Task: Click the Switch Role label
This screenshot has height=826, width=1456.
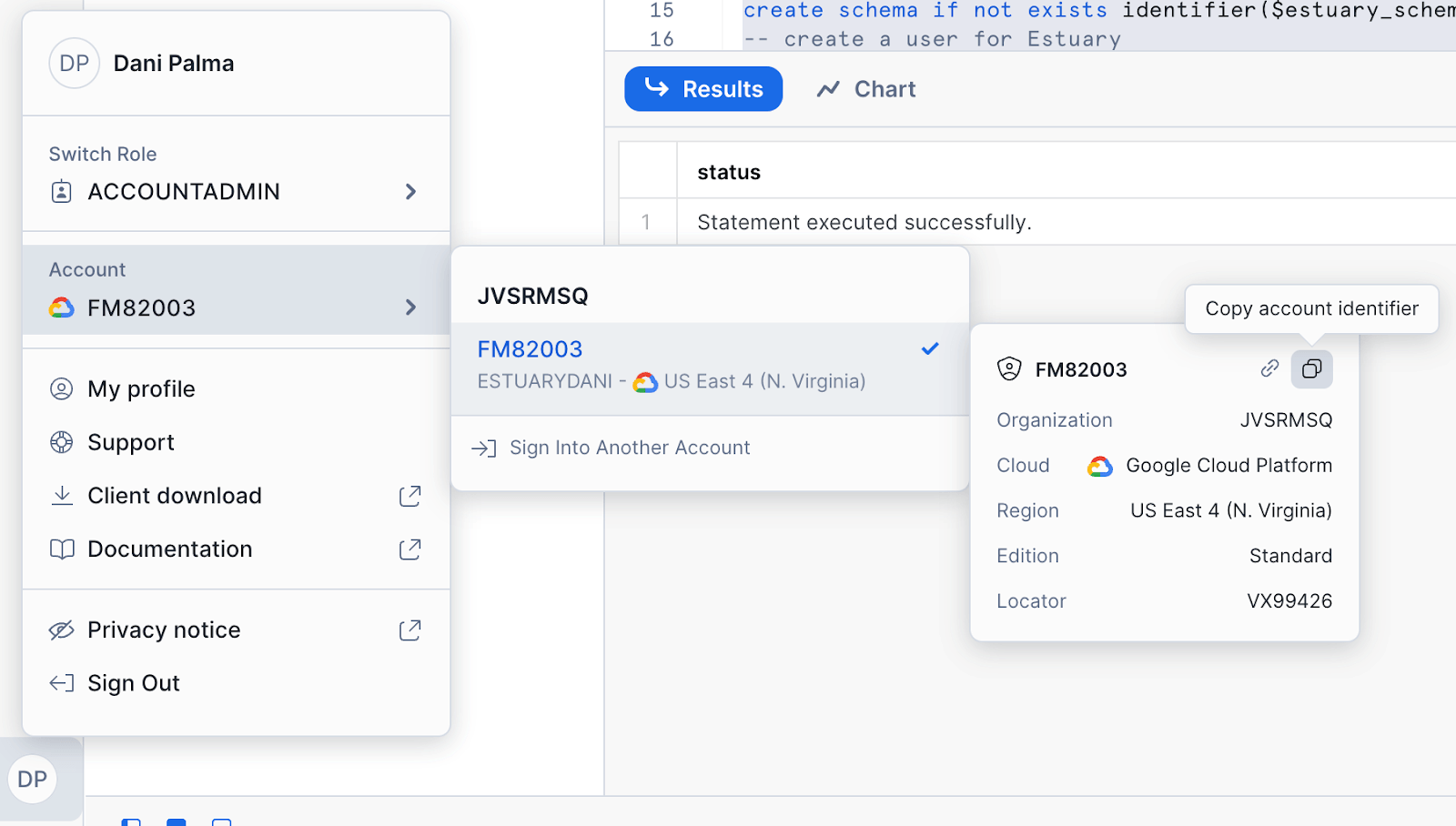Action: pos(103,154)
